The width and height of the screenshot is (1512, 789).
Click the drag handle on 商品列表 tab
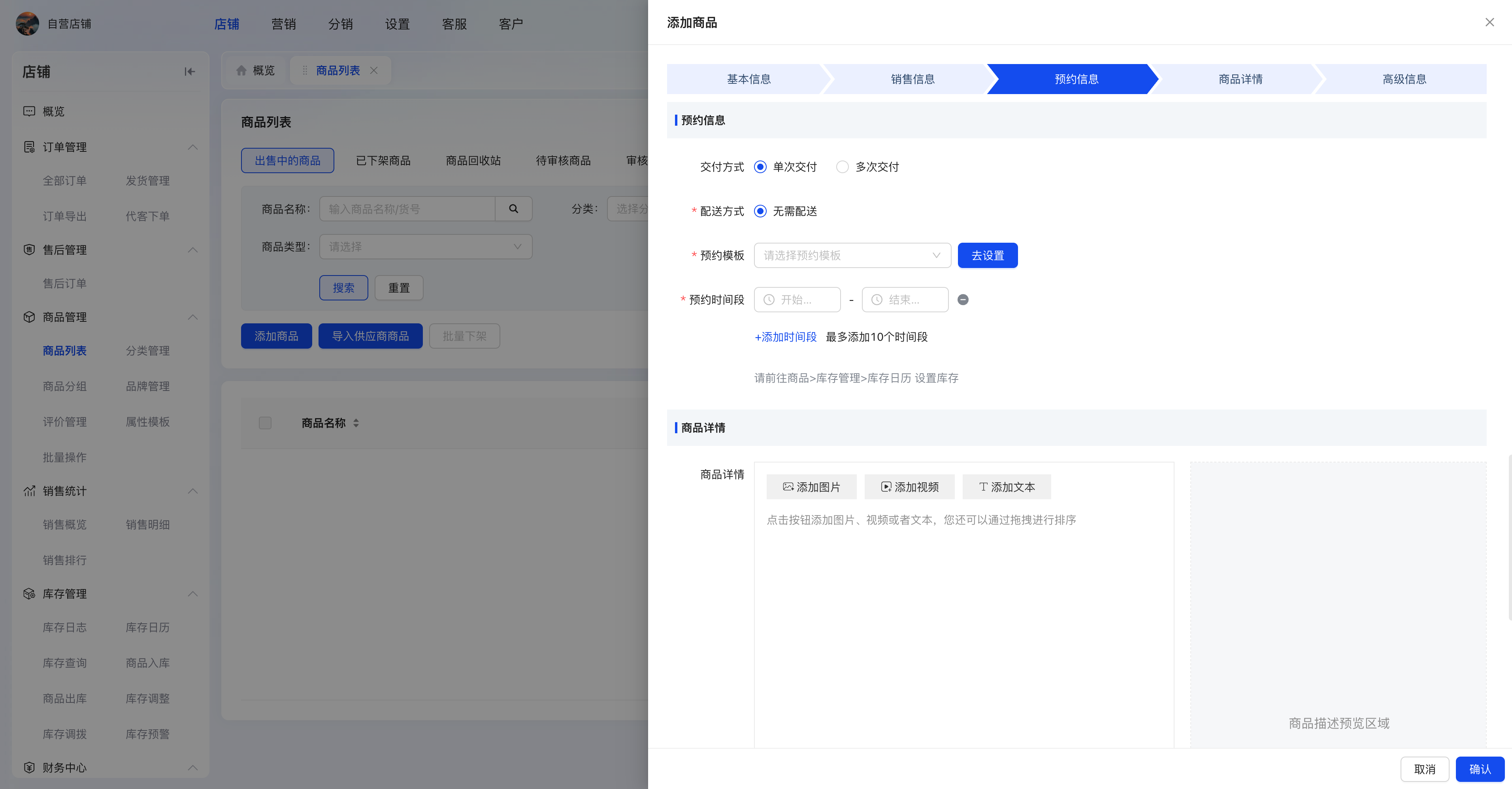tap(305, 70)
